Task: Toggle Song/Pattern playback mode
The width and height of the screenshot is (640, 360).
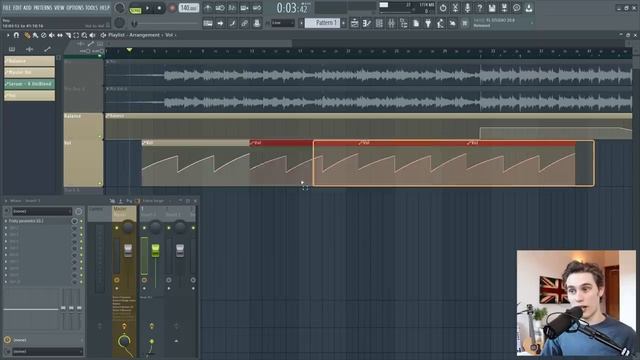Action: [x=135, y=8]
